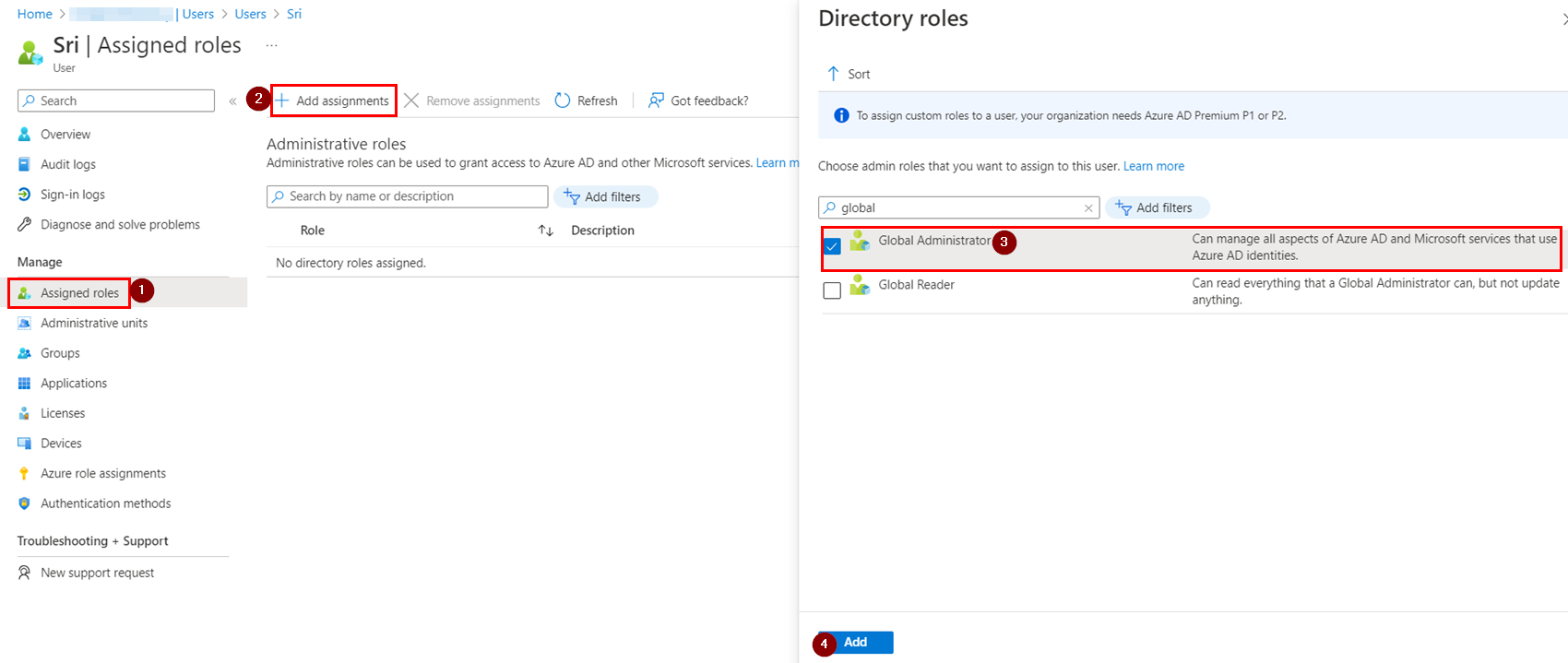
Task: Collapse the sidebar with double-chevron icon
Action: 232,101
